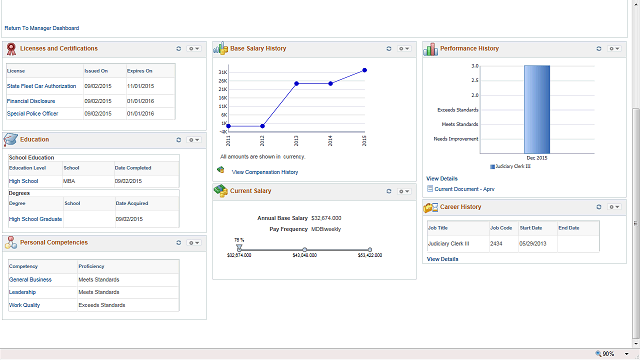Refresh the Current Salary pagelet
The width and height of the screenshot is (640, 360).
[389, 191]
